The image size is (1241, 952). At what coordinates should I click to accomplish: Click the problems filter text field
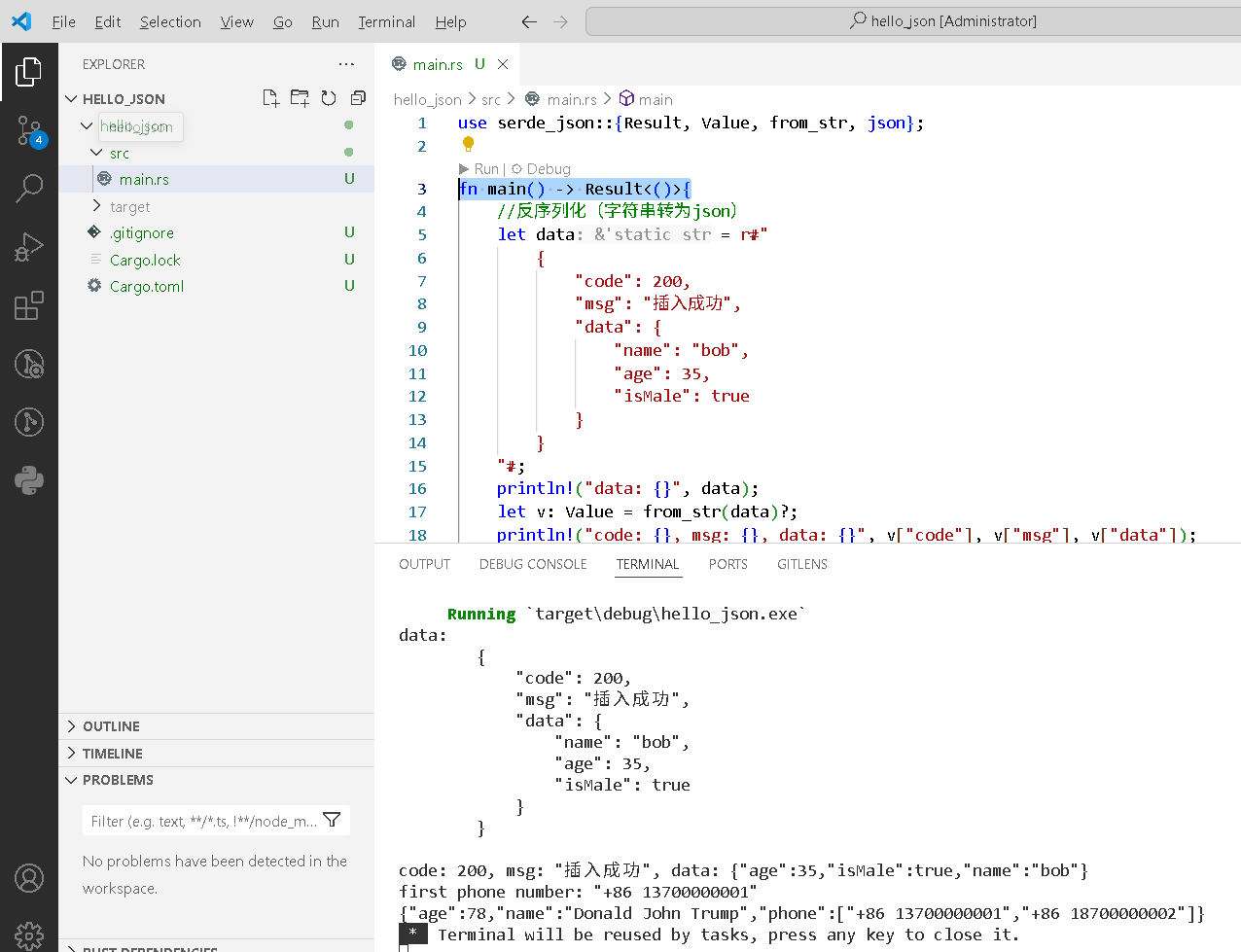[x=204, y=821]
